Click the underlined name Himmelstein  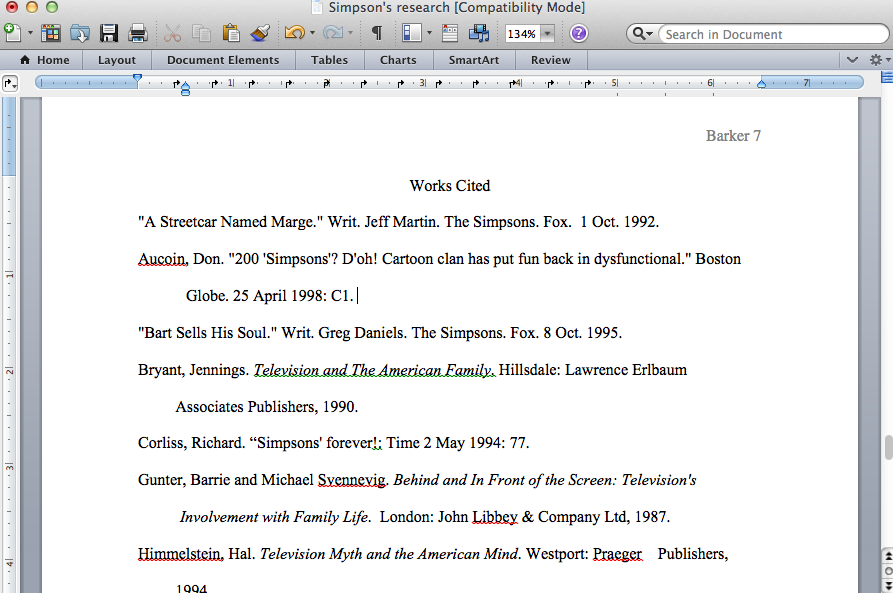[181, 554]
